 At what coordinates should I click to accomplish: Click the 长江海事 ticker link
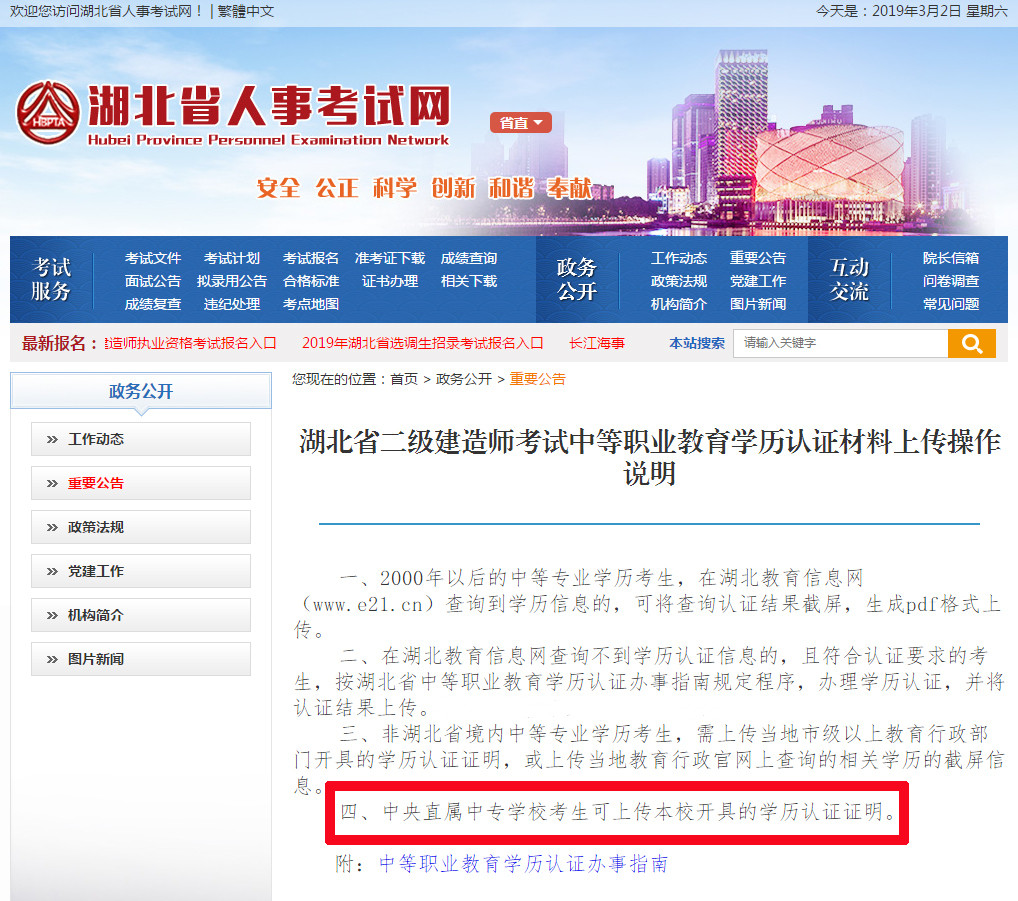coord(597,343)
